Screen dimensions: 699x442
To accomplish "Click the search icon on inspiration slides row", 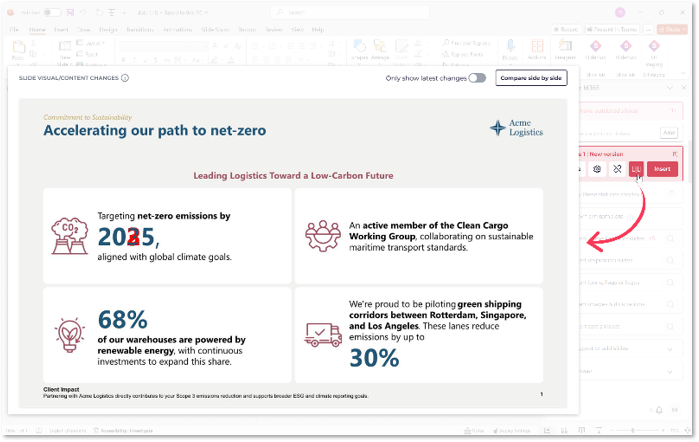I will coord(670,260).
